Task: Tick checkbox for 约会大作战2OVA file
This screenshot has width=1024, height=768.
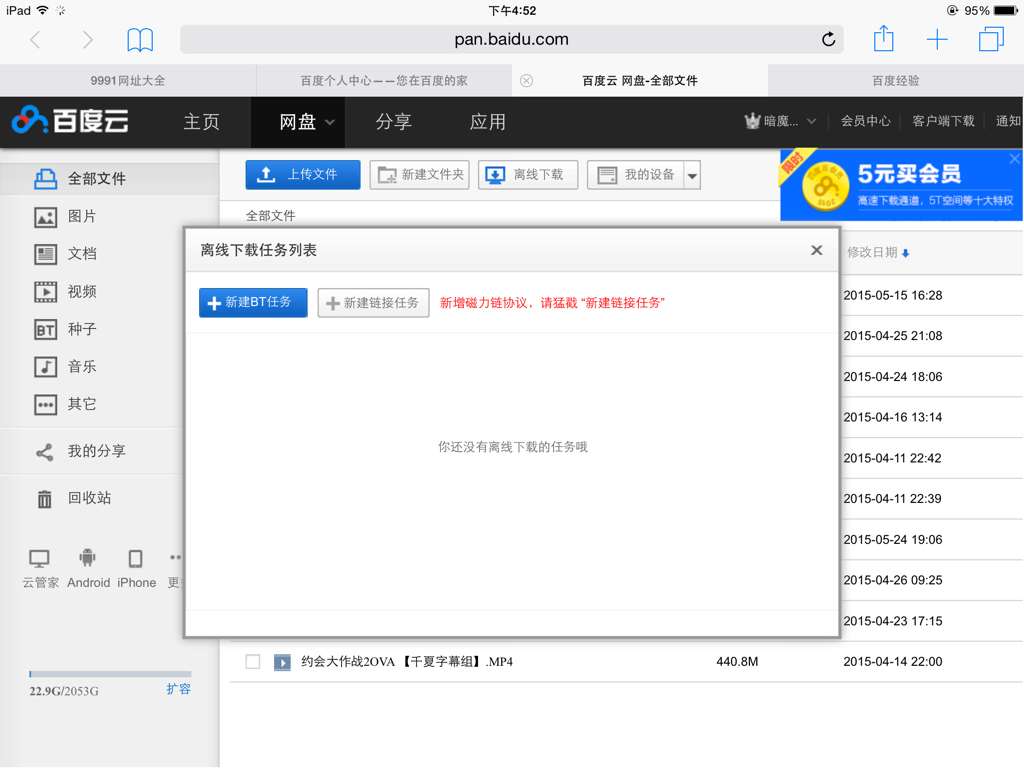Action: (x=253, y=662)
